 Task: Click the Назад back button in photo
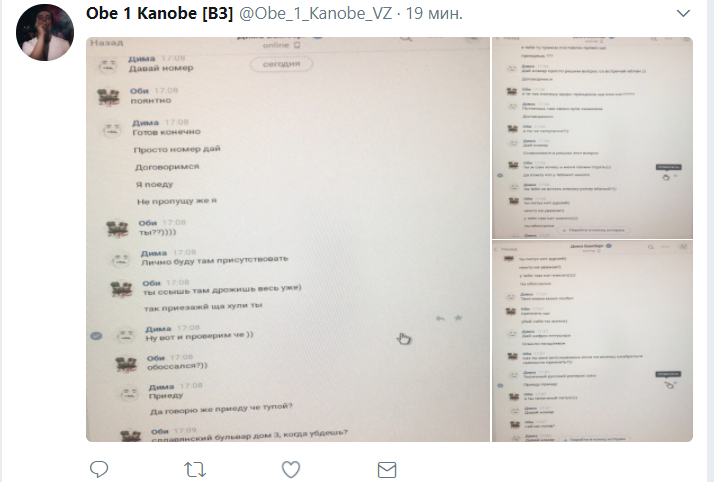[x=107, y=43]
